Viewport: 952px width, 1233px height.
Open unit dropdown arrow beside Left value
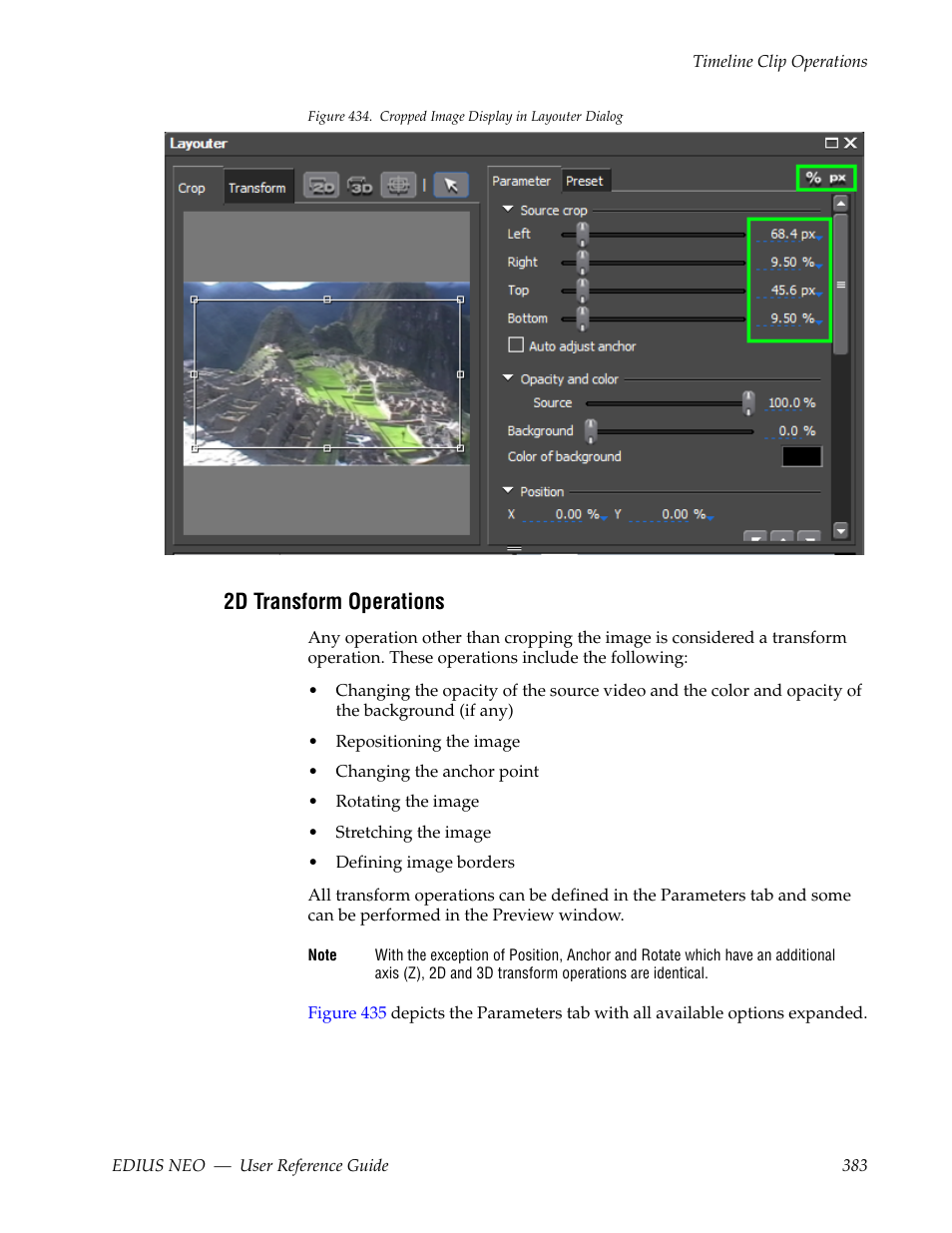(818, 238)
